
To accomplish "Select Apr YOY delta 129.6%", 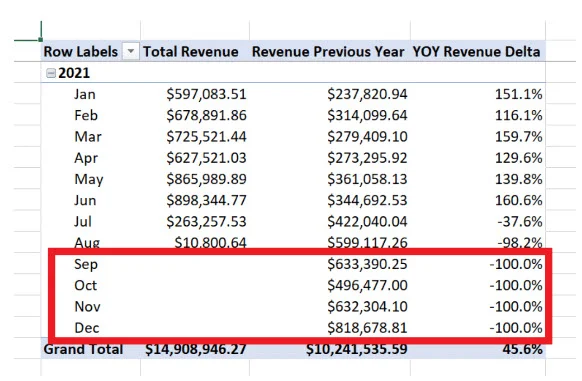I will coord(519,158).
